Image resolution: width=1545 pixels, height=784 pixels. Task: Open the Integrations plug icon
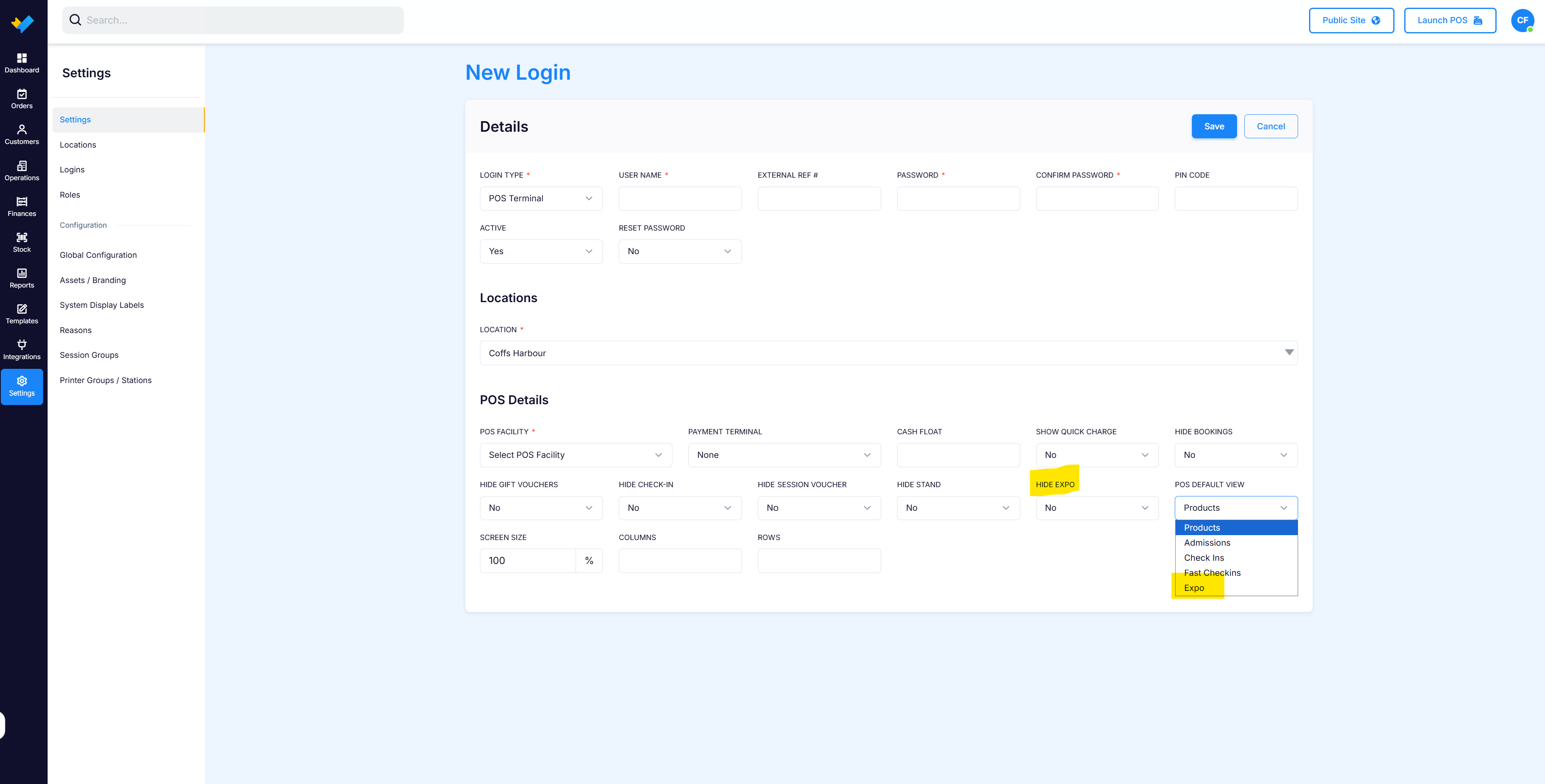tap(22, 345)
